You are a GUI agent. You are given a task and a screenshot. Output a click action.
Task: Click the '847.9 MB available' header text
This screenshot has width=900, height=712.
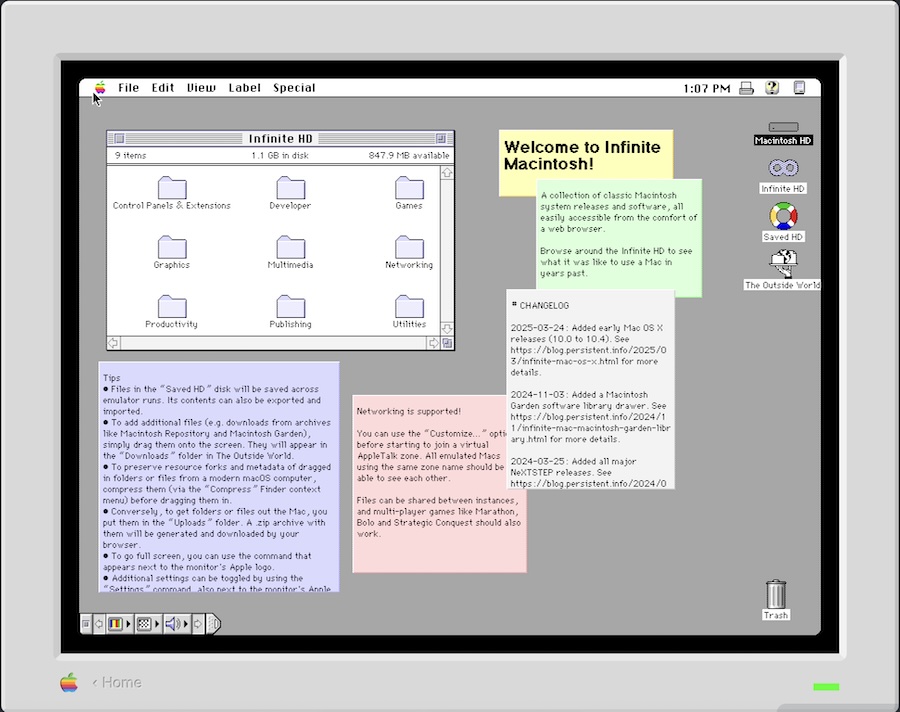click(x=409, y=156)
